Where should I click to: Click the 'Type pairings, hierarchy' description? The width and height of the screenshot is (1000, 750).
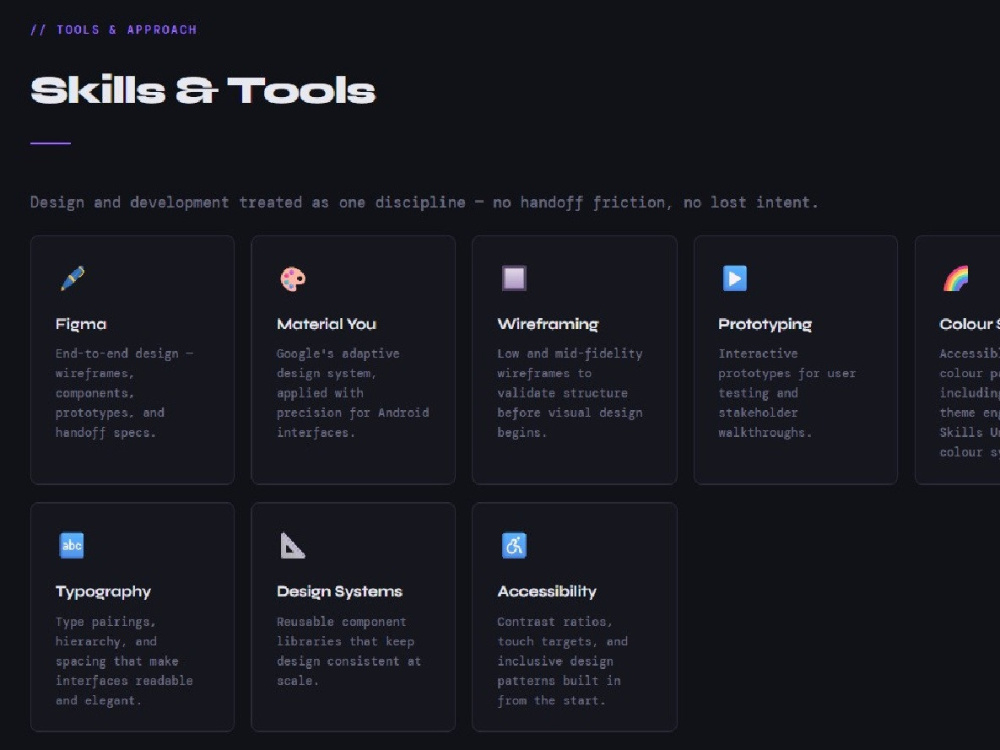coord(124,661)
